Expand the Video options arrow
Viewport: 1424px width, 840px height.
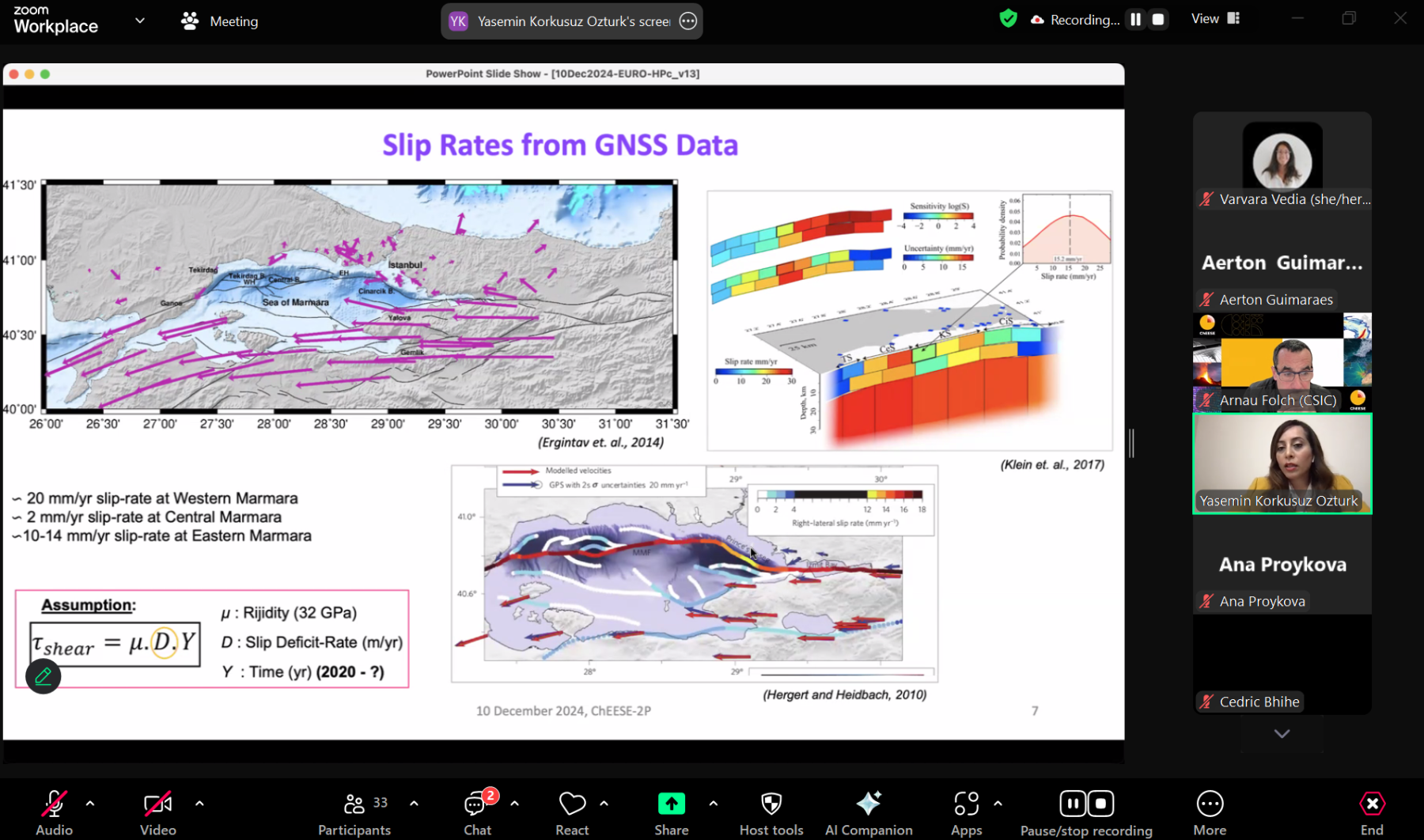(x=199, y=804)
